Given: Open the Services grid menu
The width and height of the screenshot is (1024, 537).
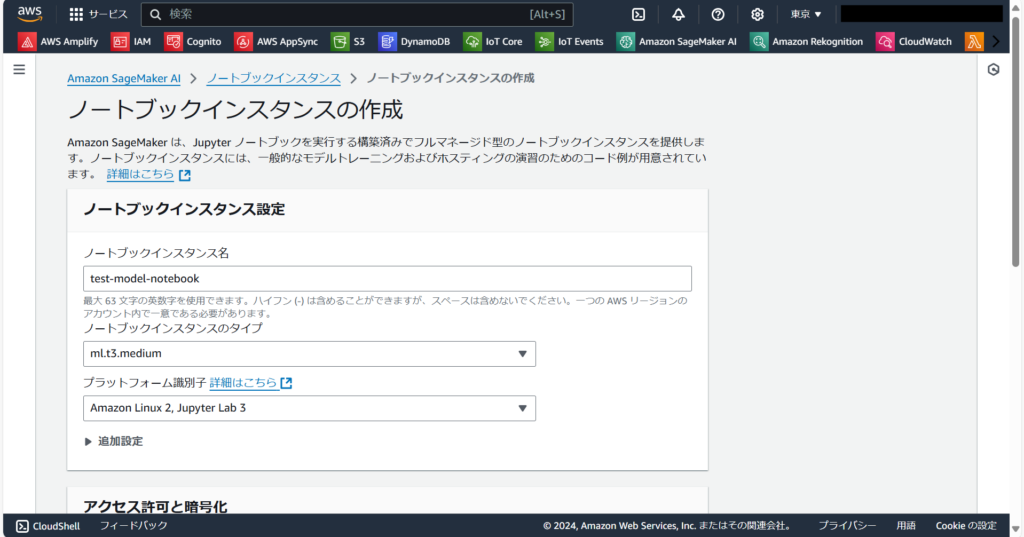Looking at the screenshot, I should 99,14.
